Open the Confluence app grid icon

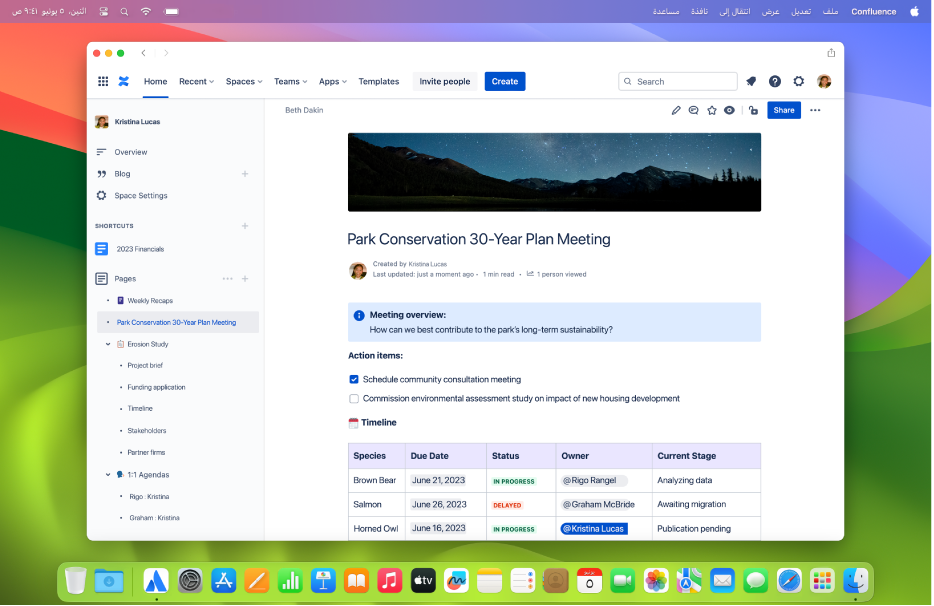[x=103, y=81]
